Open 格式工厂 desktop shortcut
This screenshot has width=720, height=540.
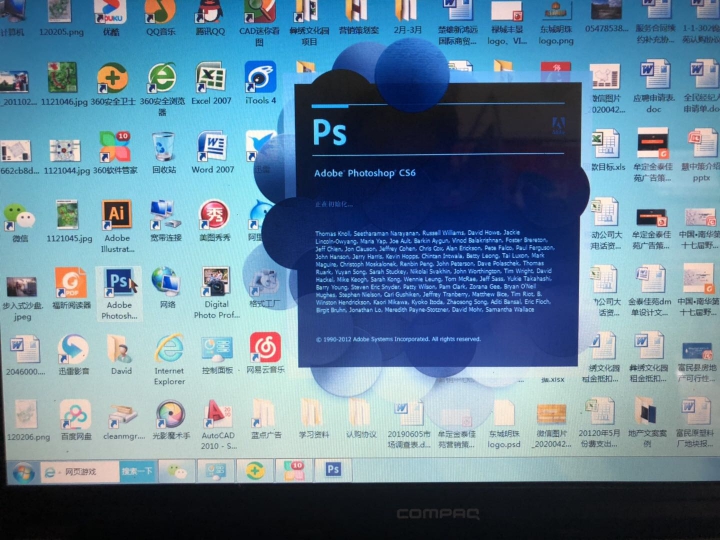[x=263, y=288]
